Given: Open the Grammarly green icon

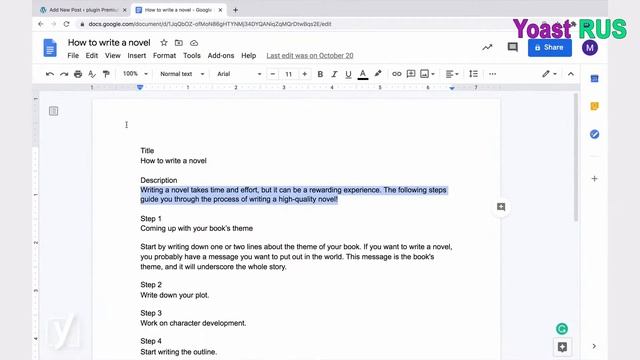Looking at the screenshot, I should click(x=562, y=329).
